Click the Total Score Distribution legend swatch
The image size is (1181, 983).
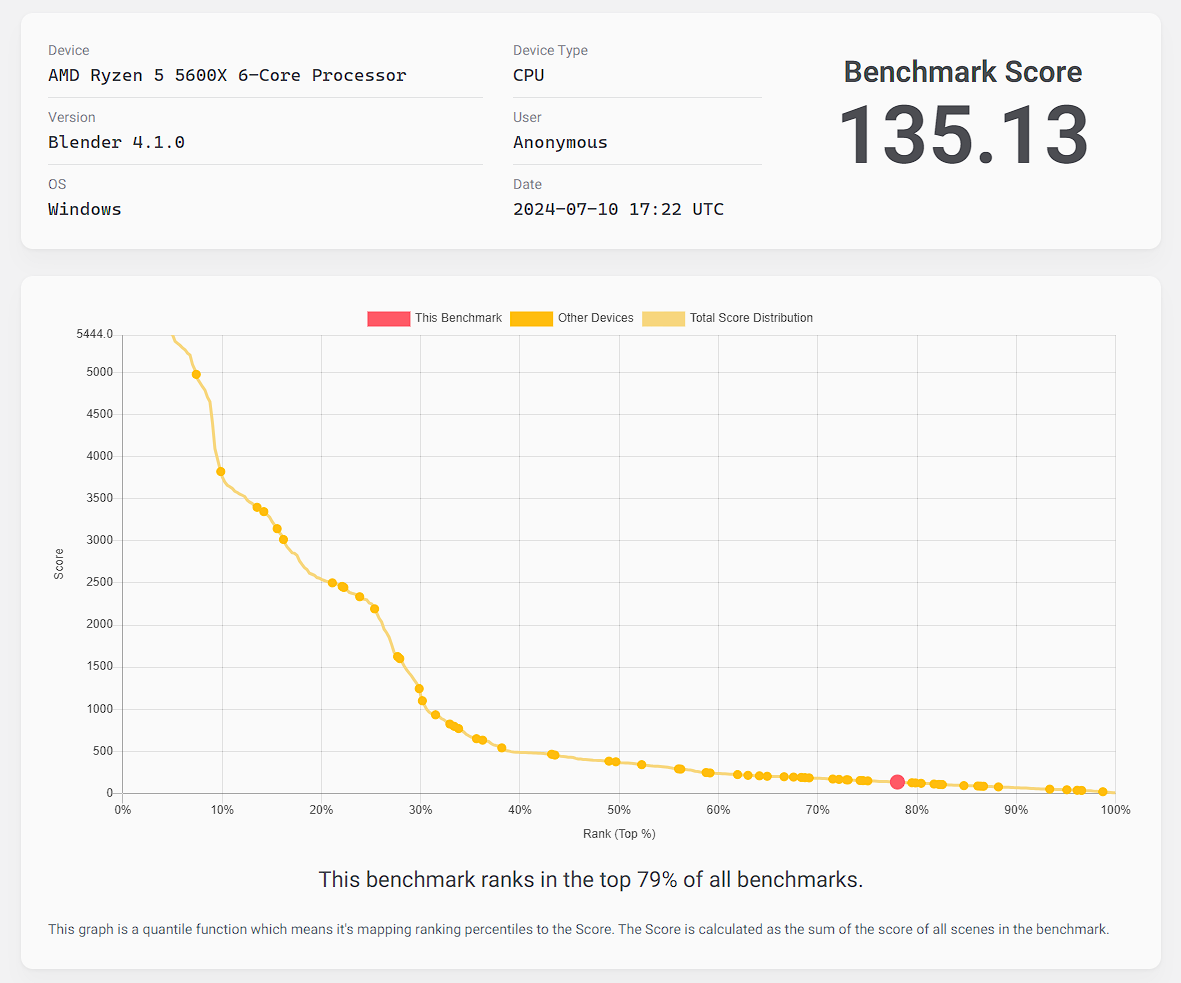click(x=663, y=318)
